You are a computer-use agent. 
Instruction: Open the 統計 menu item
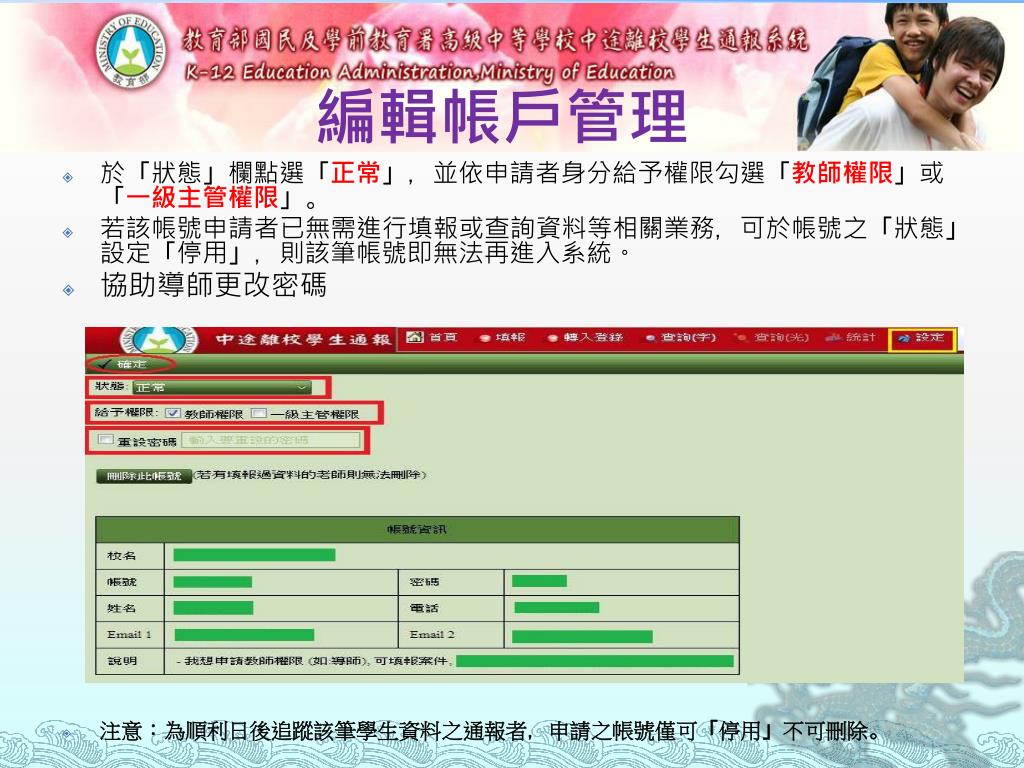click(x=850, y=338)
